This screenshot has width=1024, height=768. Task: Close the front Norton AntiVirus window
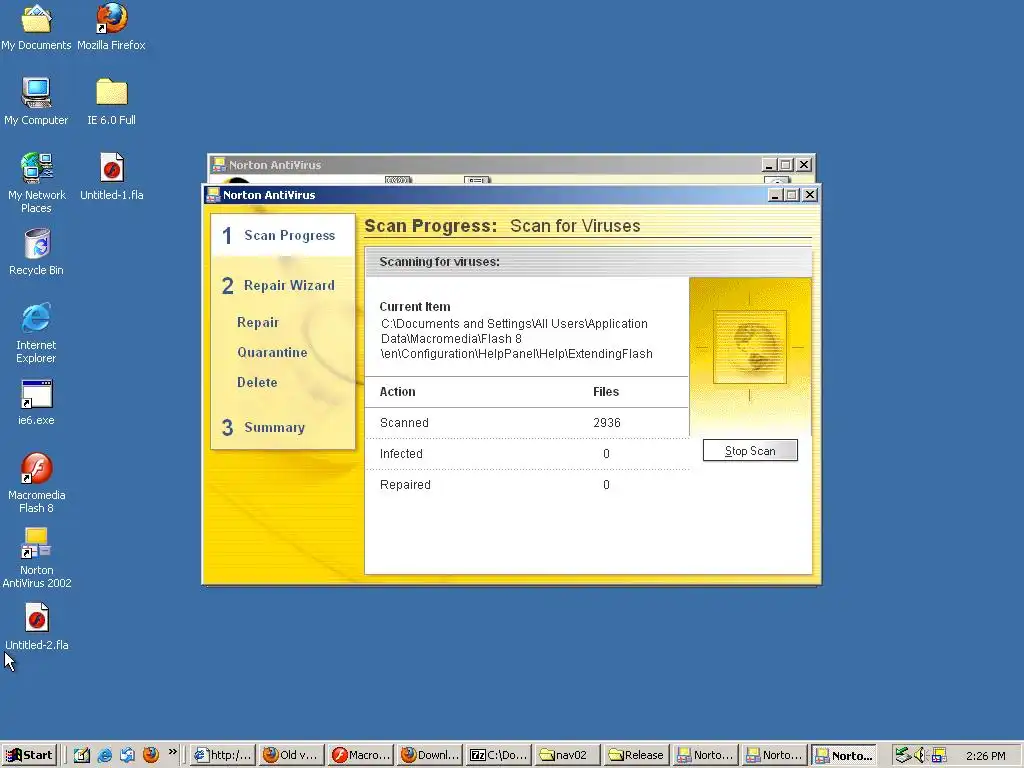[810, 195]
